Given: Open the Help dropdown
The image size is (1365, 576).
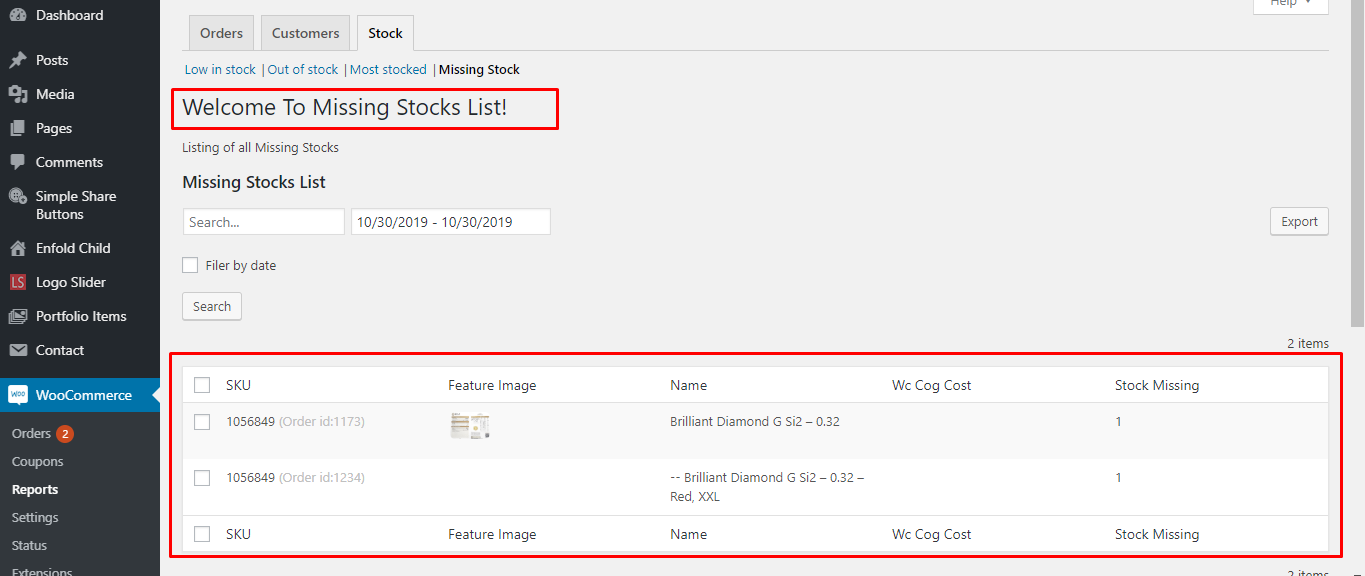Looking at the screenshot, I should pos(1291,5).
